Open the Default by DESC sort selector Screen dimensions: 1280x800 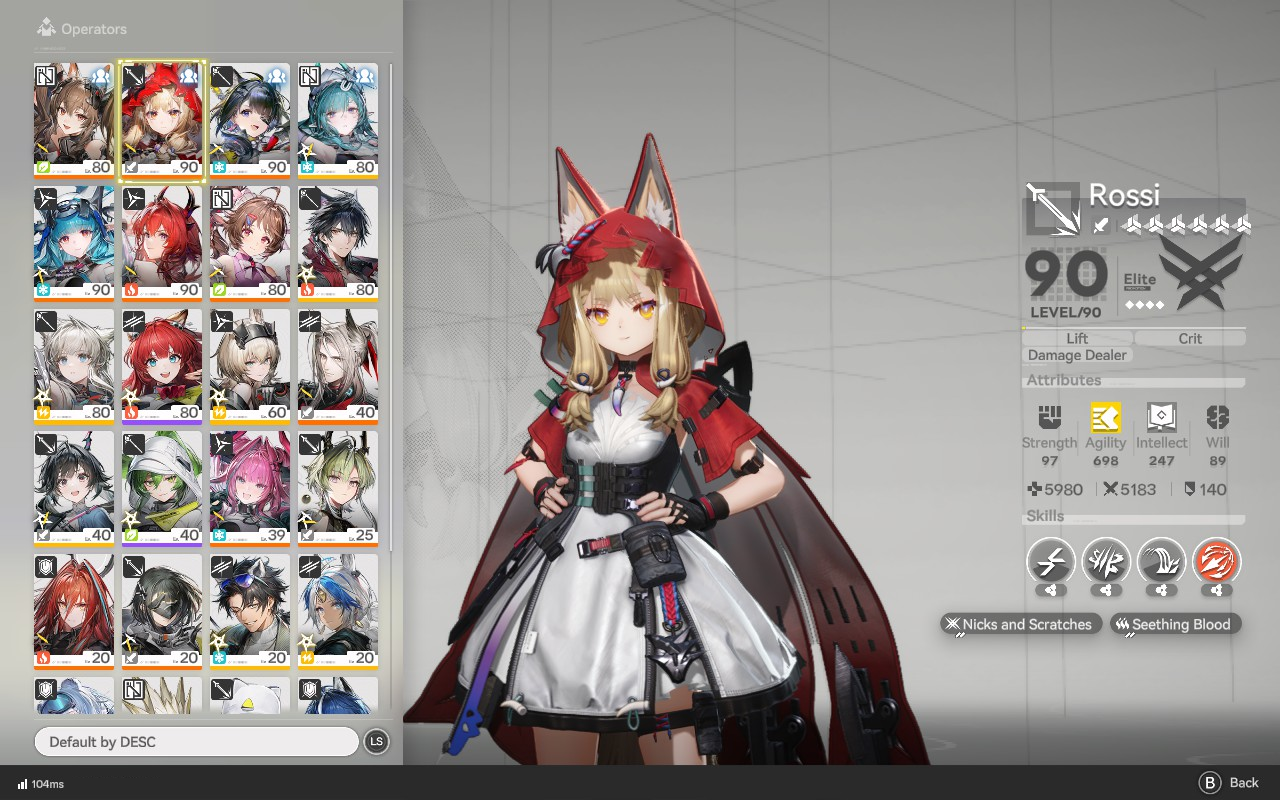196,742
